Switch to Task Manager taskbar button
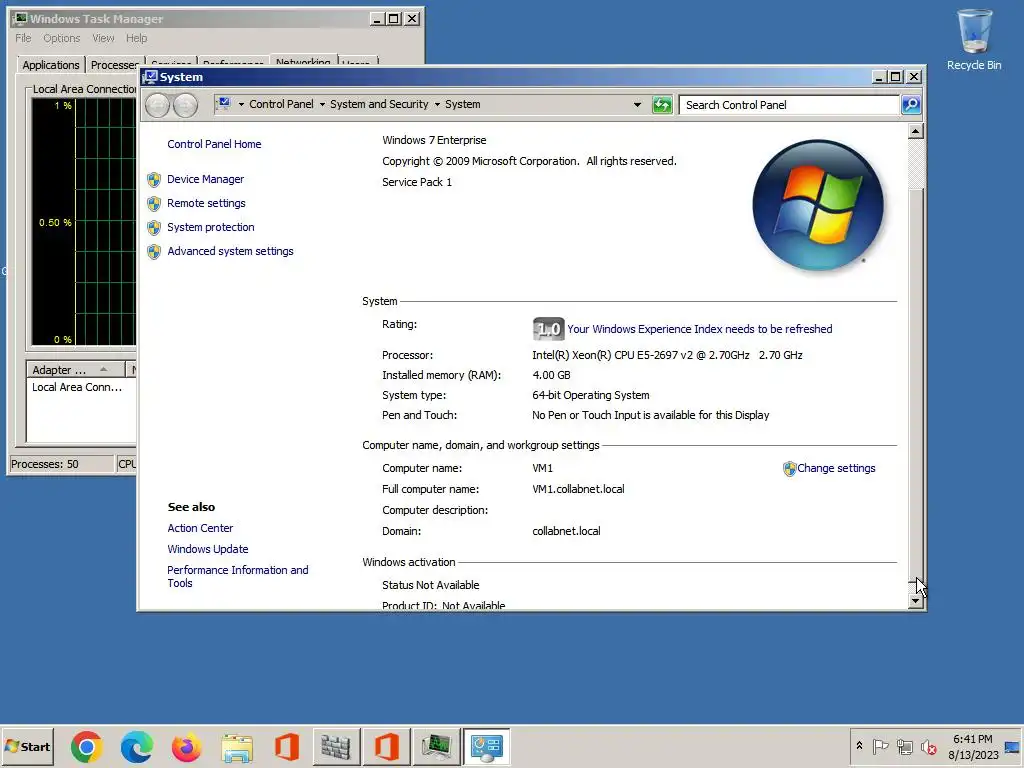Image resolution: width=1024 pixels, height=768 pixels. 436,747
